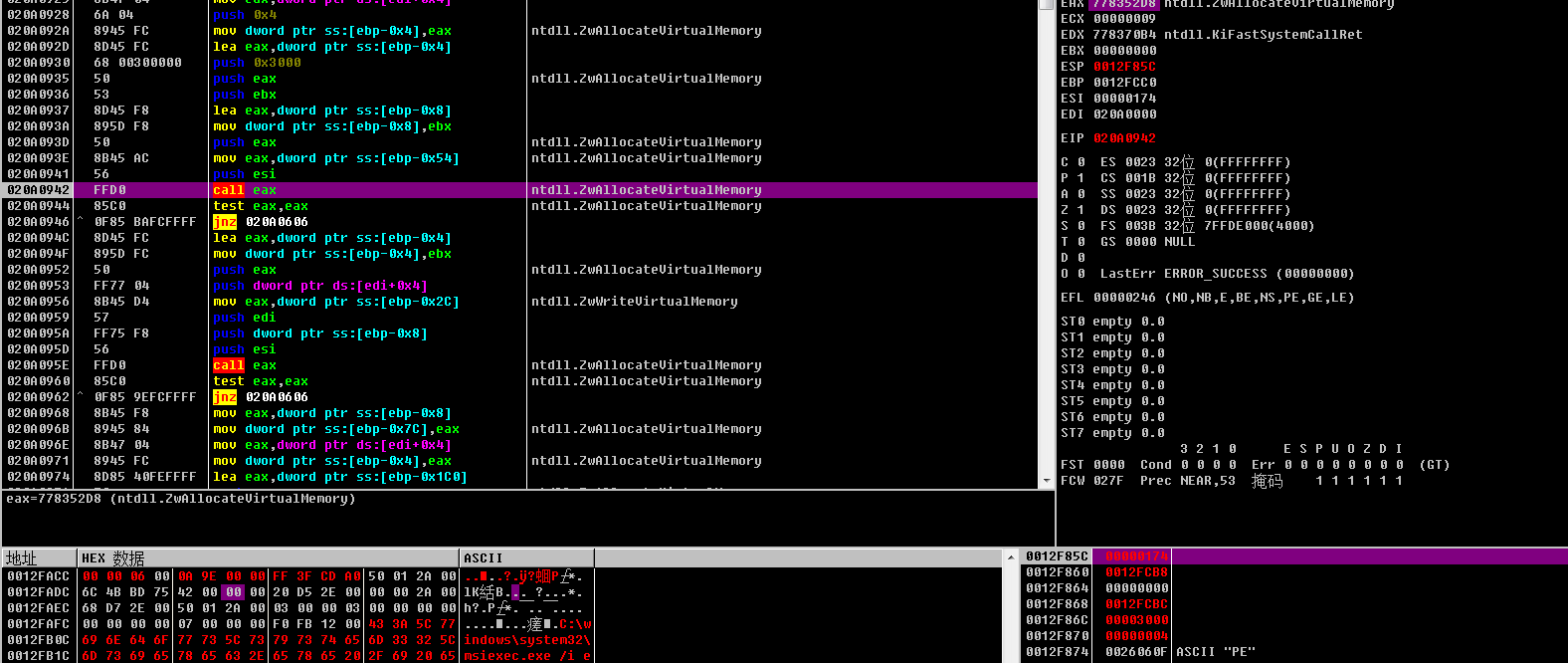The height and width of the screenshot is (663, 1568).
Task: Click the HEX 数据 column header
Action: (268, 558)
